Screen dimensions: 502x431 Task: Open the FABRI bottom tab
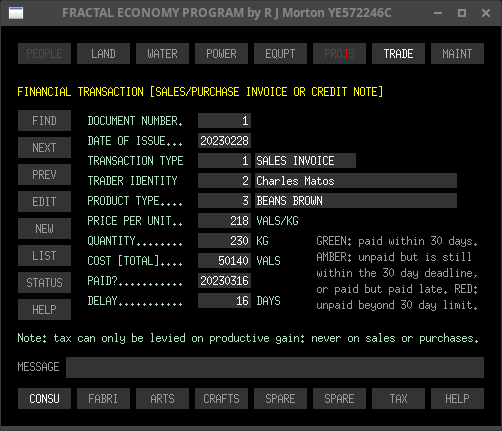[x=103, y=398]
